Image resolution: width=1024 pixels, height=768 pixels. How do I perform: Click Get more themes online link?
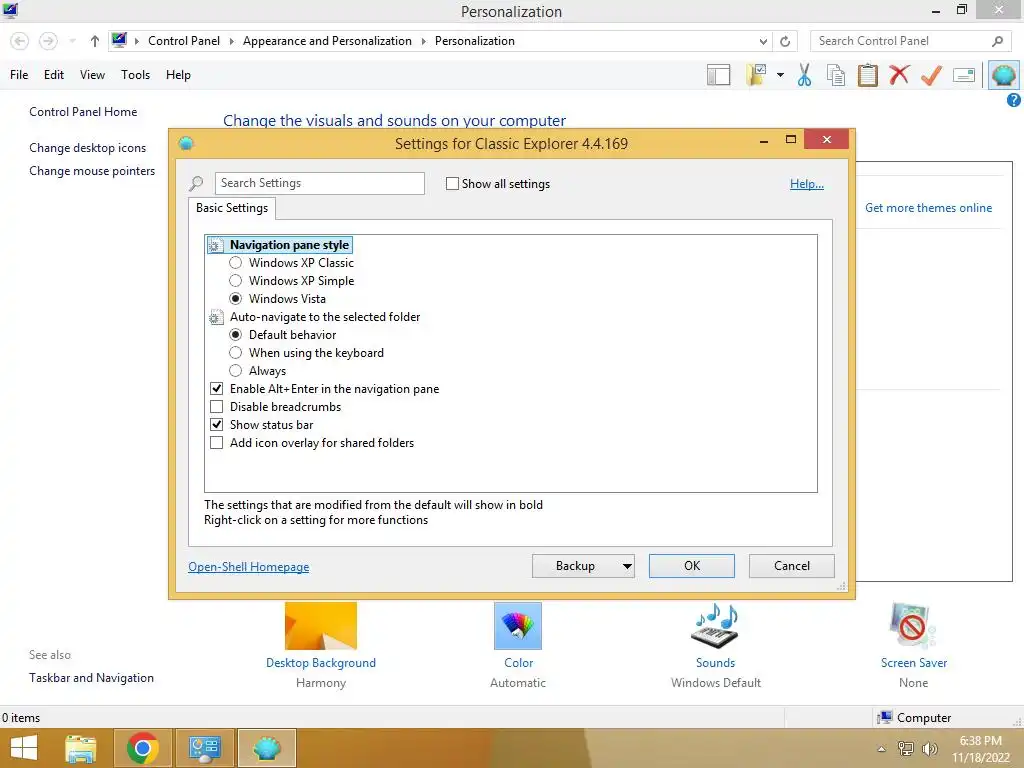928,208
